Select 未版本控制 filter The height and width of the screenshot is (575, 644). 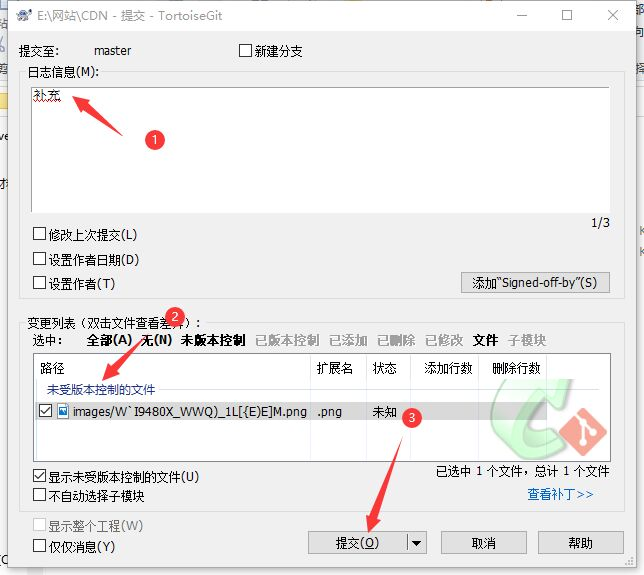(x=213, y=340)
